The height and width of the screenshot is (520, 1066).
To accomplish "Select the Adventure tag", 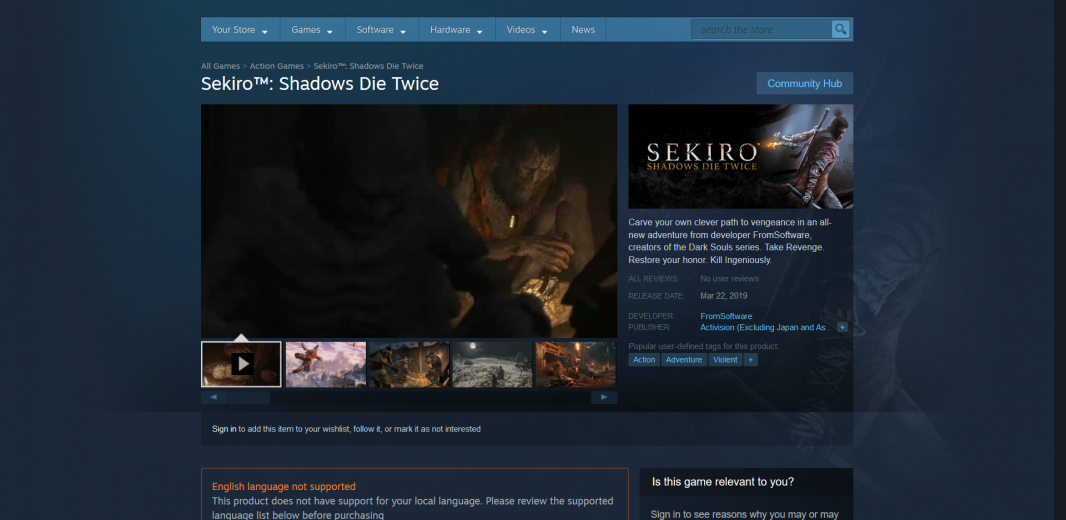I will 684,360.
